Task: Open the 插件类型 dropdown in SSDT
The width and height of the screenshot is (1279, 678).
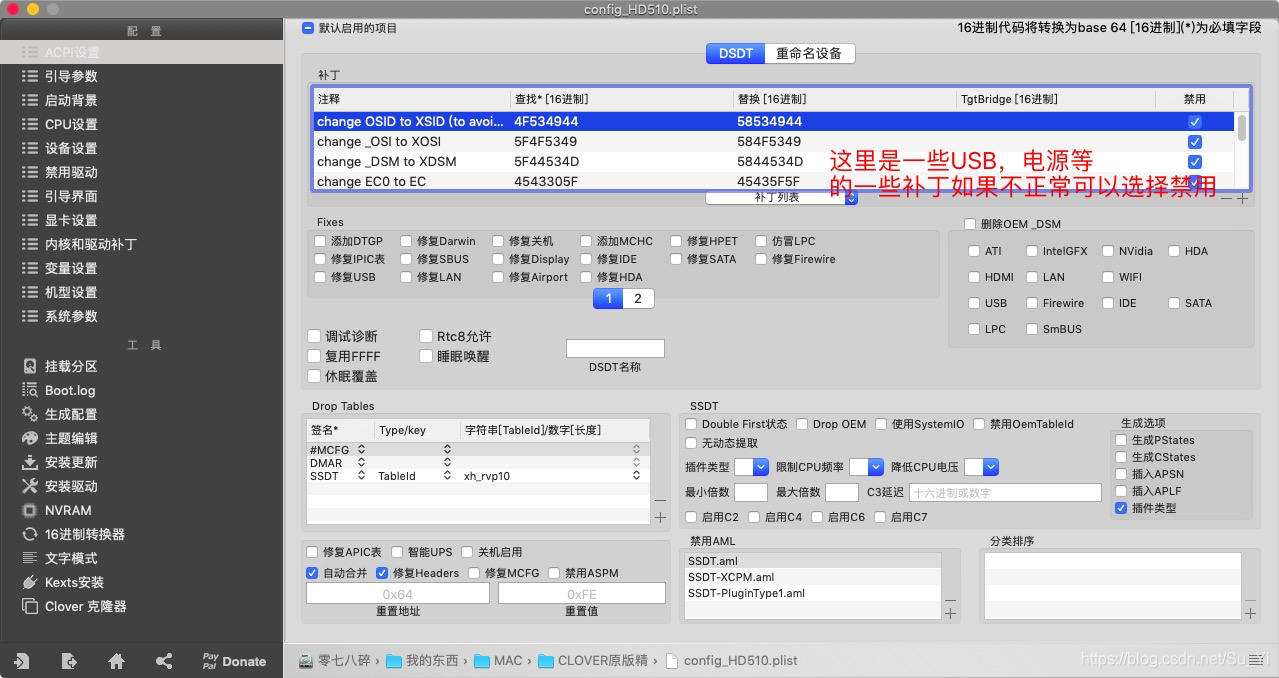Action: tap(751, 467)
